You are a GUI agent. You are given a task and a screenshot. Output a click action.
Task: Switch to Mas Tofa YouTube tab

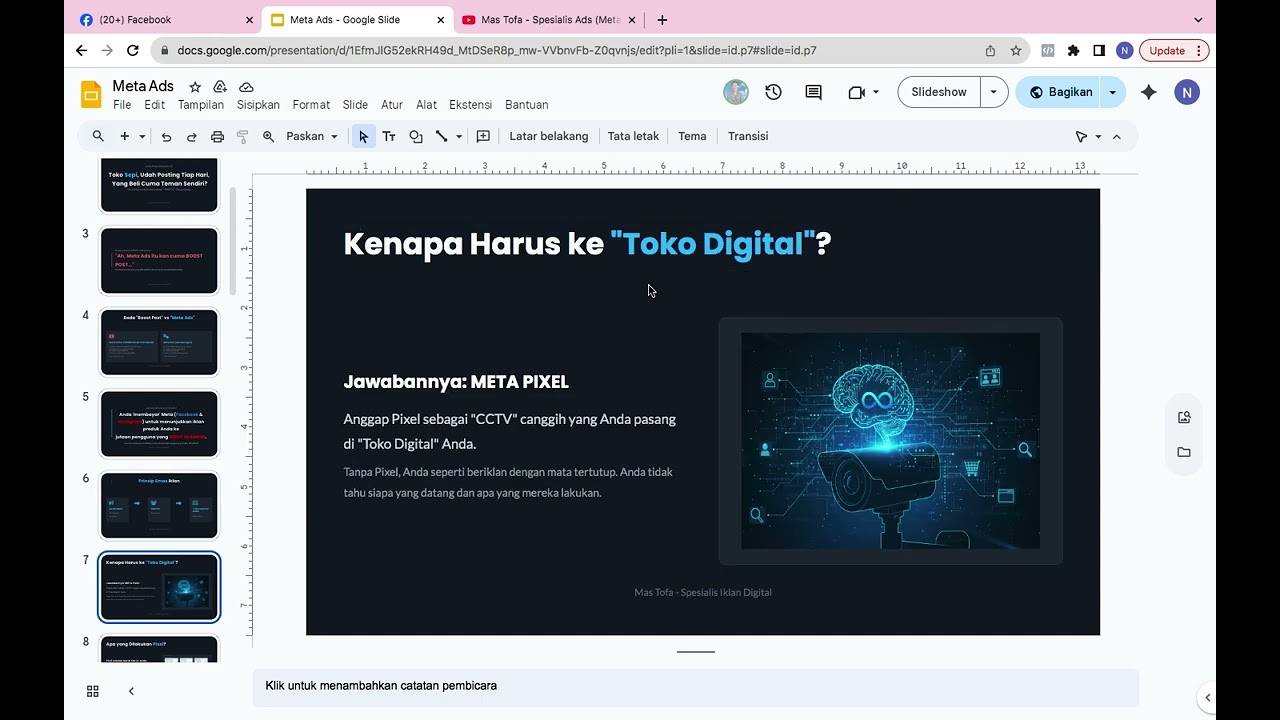[550, 20]
